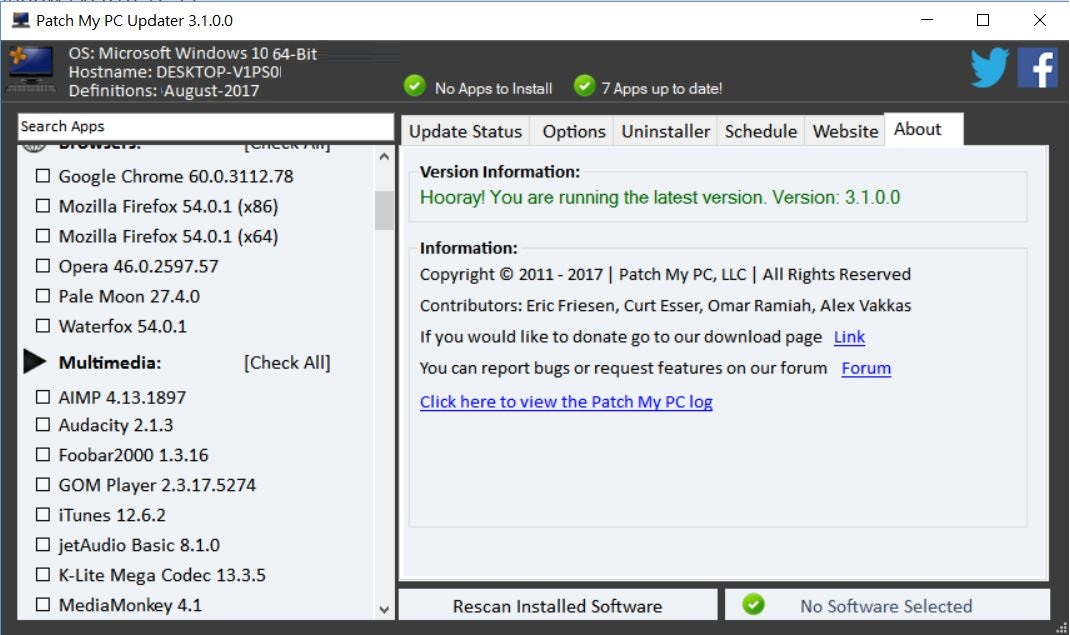
Task: Switch to the Update Status tab
Action: 465,132
